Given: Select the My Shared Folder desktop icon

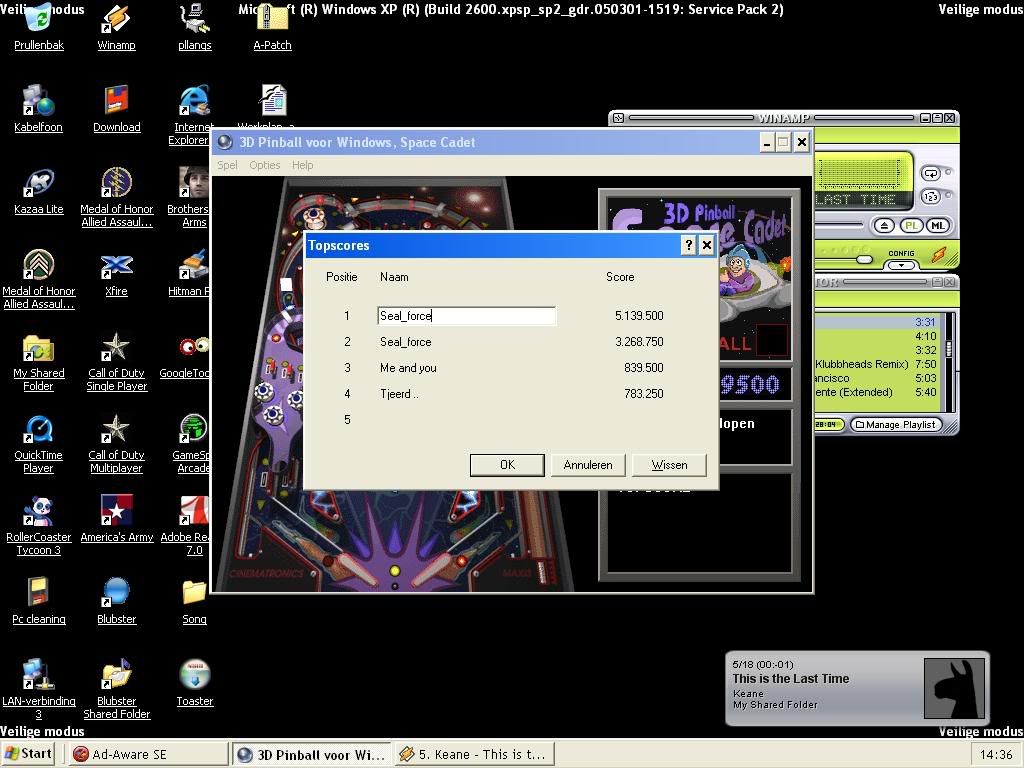Looking at the screenshot, I should click(39, 347).
